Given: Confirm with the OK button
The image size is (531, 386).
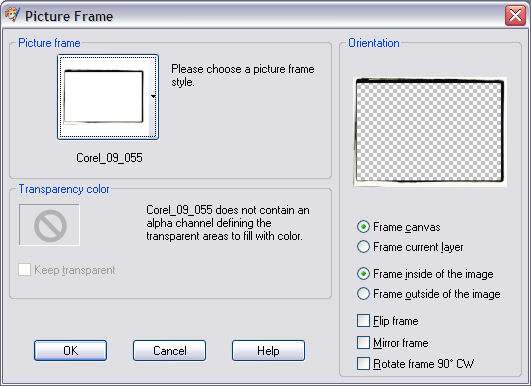Looking at the screenshot, I should 70,350.
